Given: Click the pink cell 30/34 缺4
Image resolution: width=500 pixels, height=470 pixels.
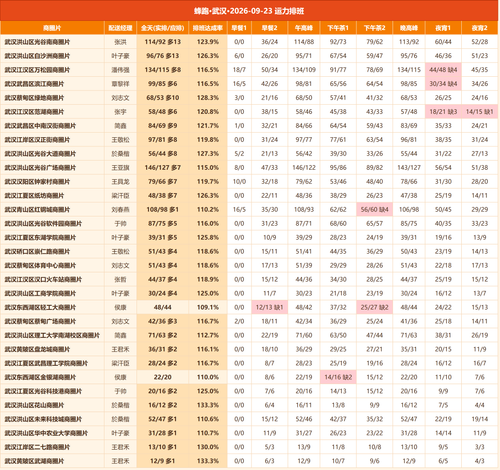Looking at the screenshot, I should (443, 84).
